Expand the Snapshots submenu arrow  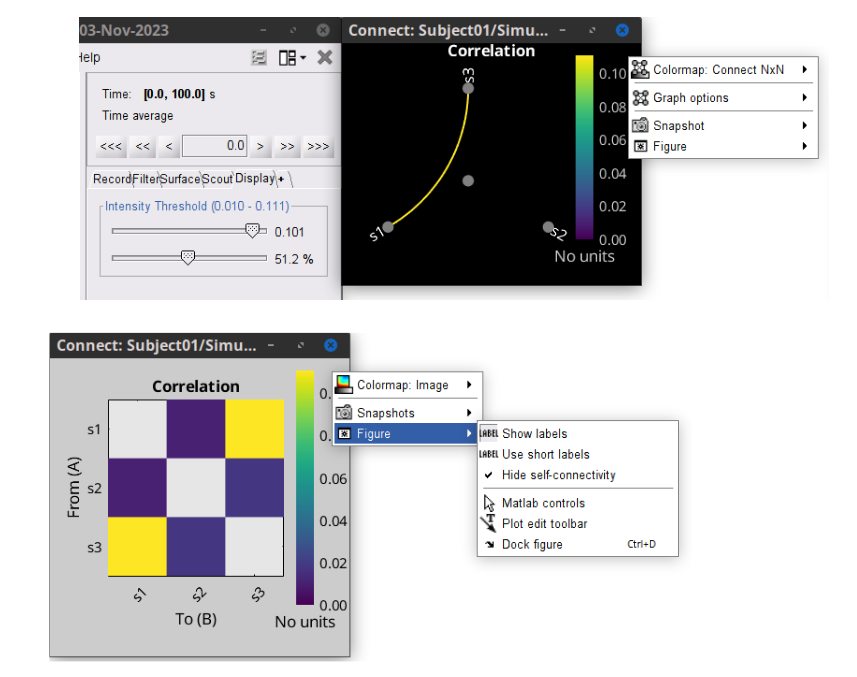pyautogui.click(x=469, y=413)
